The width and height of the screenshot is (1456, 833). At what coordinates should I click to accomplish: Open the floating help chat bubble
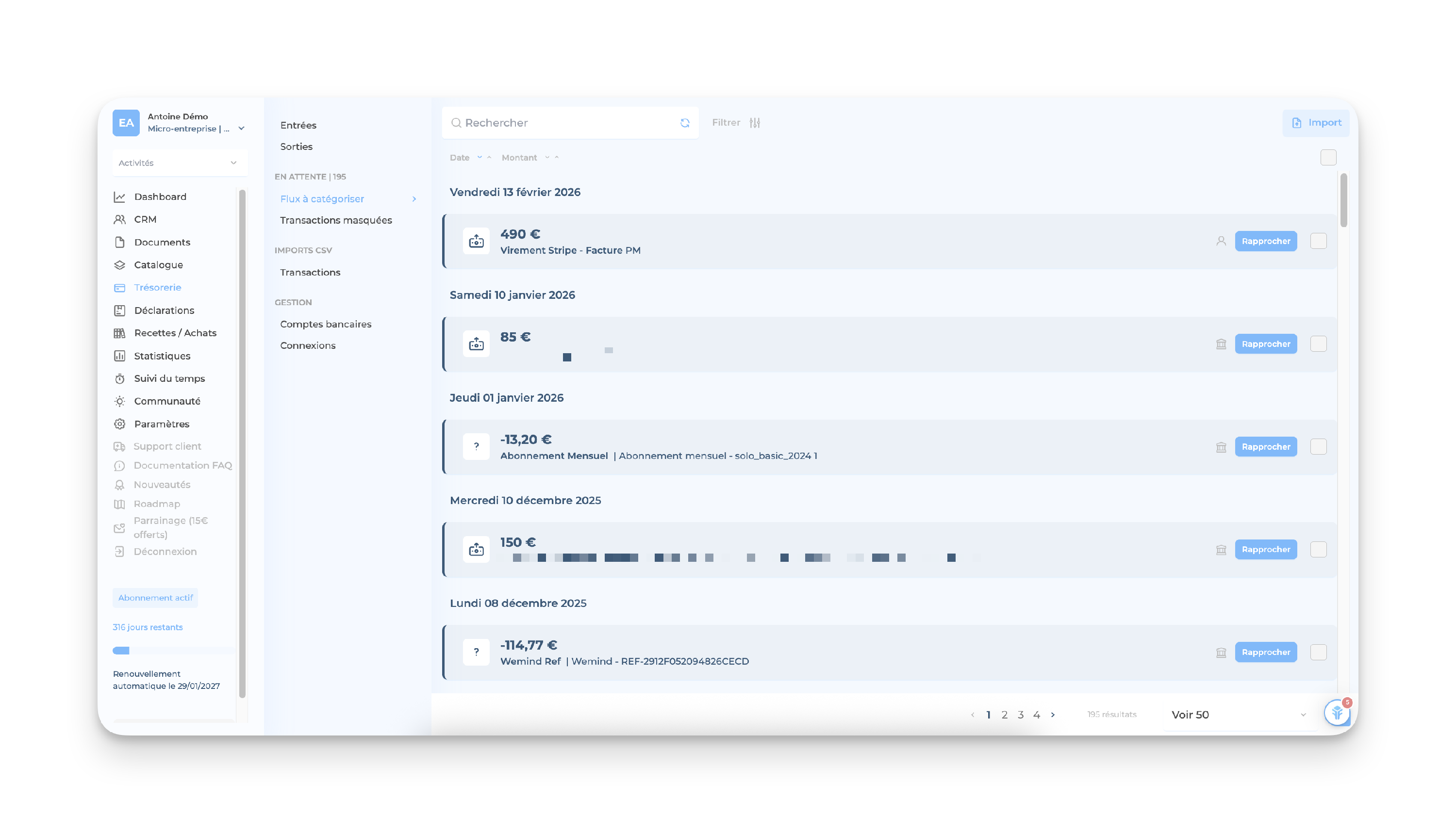pyautogui.click(x=1337, y=713)
